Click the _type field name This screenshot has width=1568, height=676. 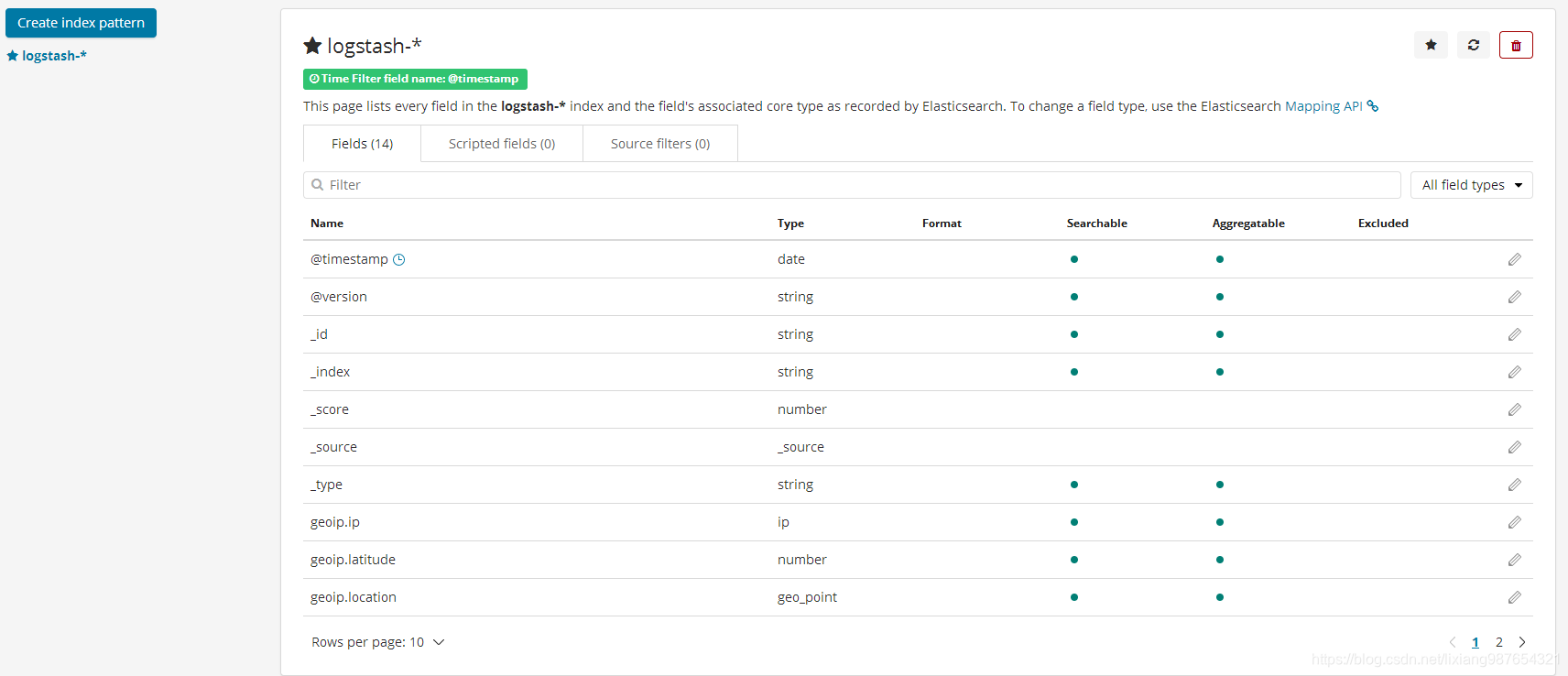point(326,485)
